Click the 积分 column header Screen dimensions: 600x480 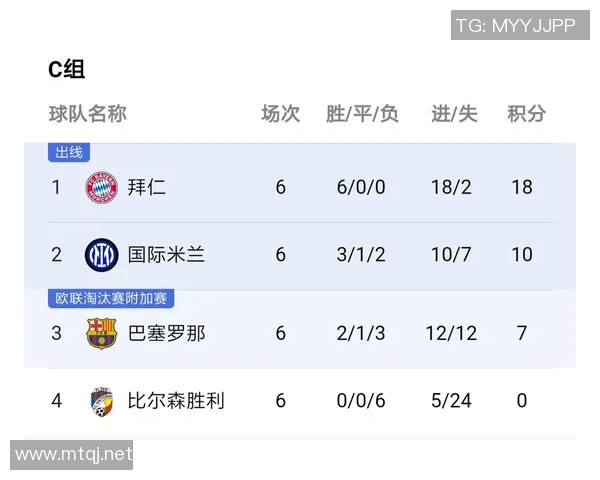pyautogui.click(x=526, y=113)
